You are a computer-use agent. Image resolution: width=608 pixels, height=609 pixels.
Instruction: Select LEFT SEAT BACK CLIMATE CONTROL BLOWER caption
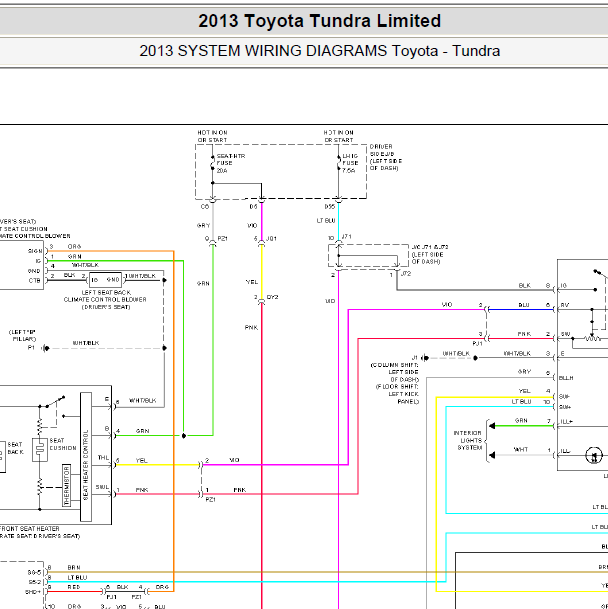tap(106, 300)
